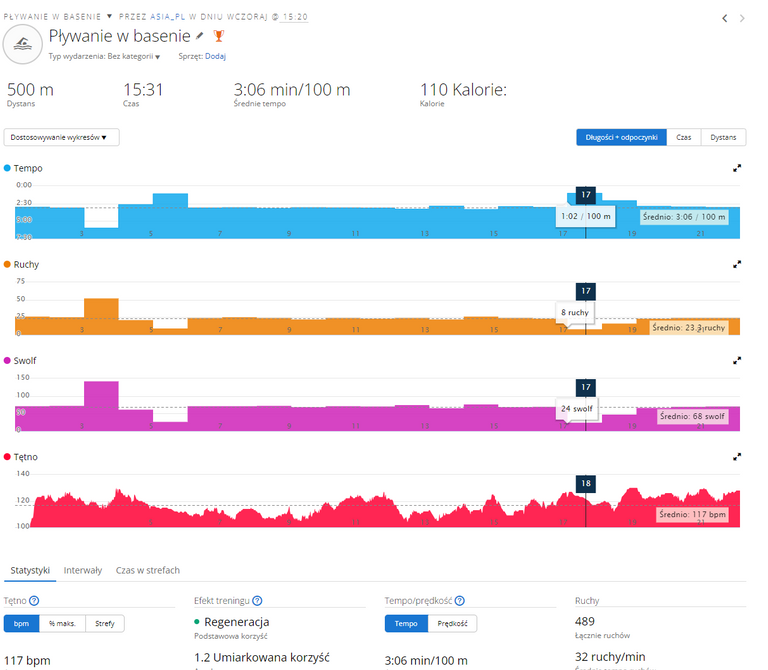Open Dostosowywanie wykresów dropdown

pos(61,138)
